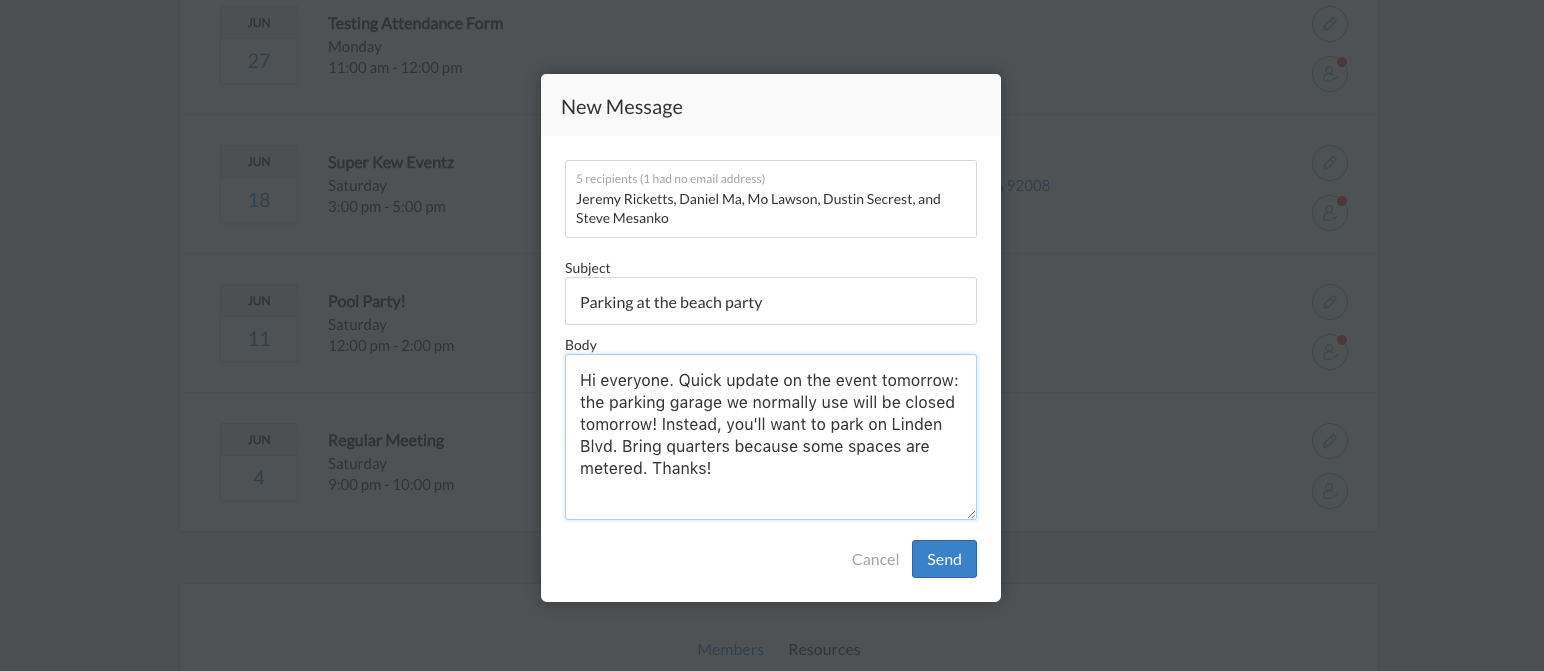Click the edit pencil icon next to Regular Meeting
1544x671 pixels.
click(1329, 440)
